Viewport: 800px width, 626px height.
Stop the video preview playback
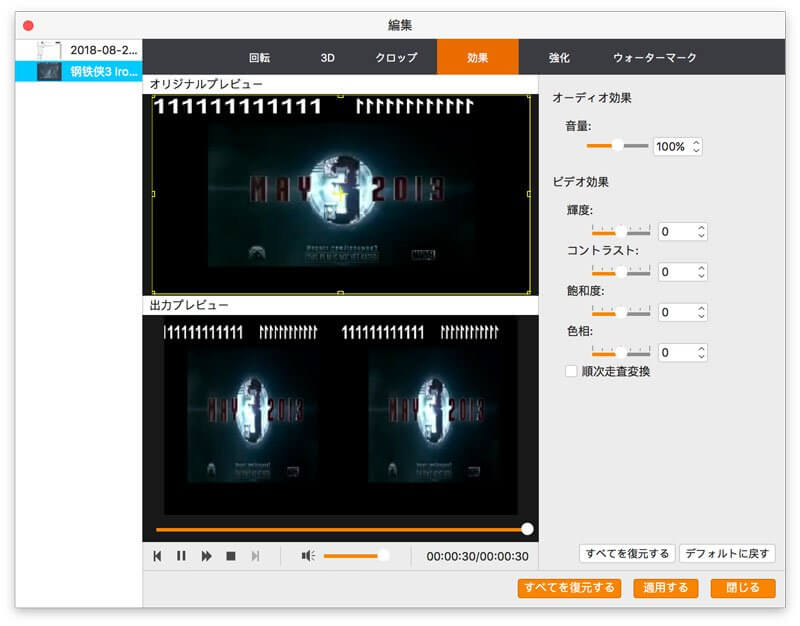point(231,556)
